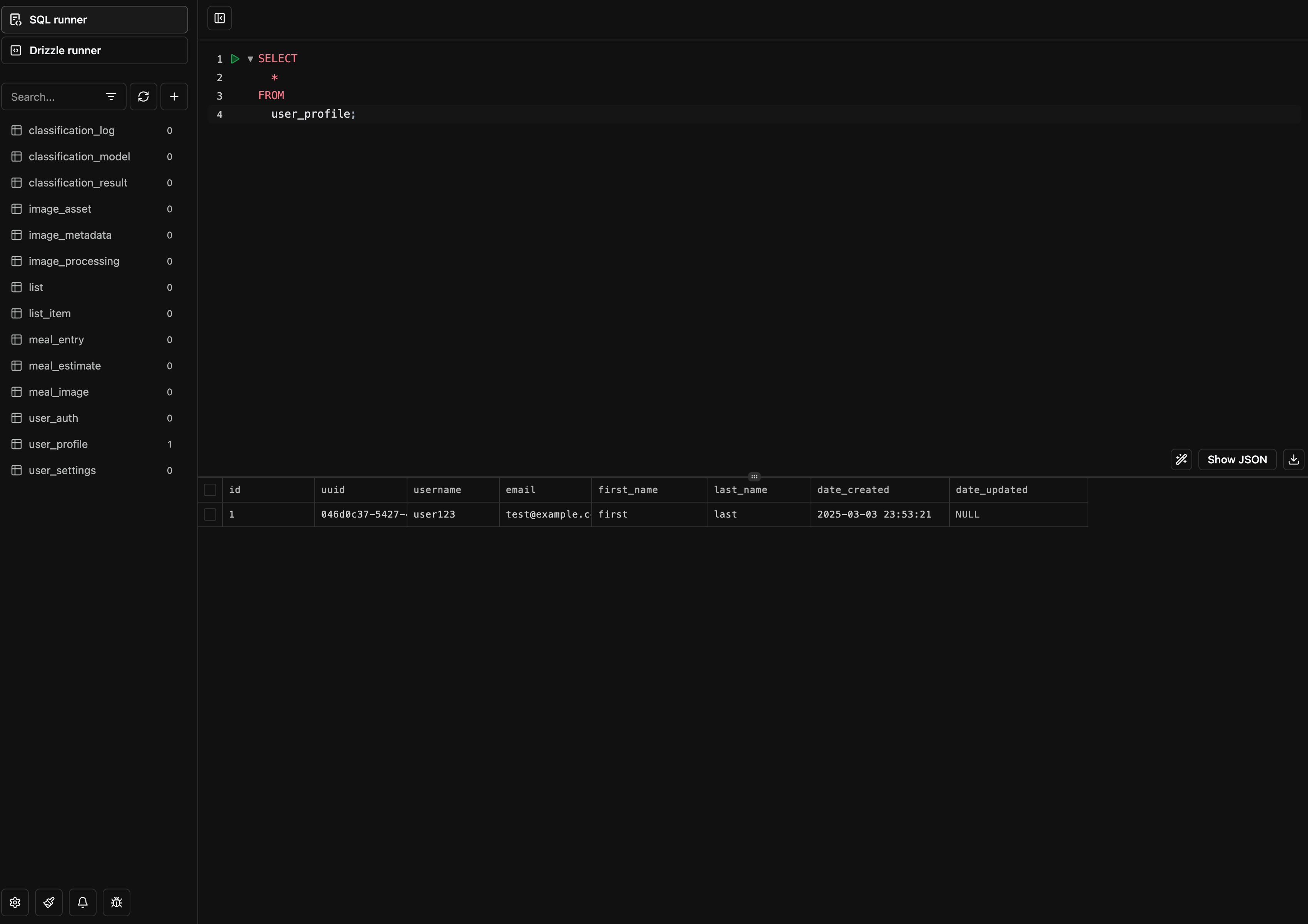
Task: Open notifications via the bell icon
Action: tap(83, 902)
